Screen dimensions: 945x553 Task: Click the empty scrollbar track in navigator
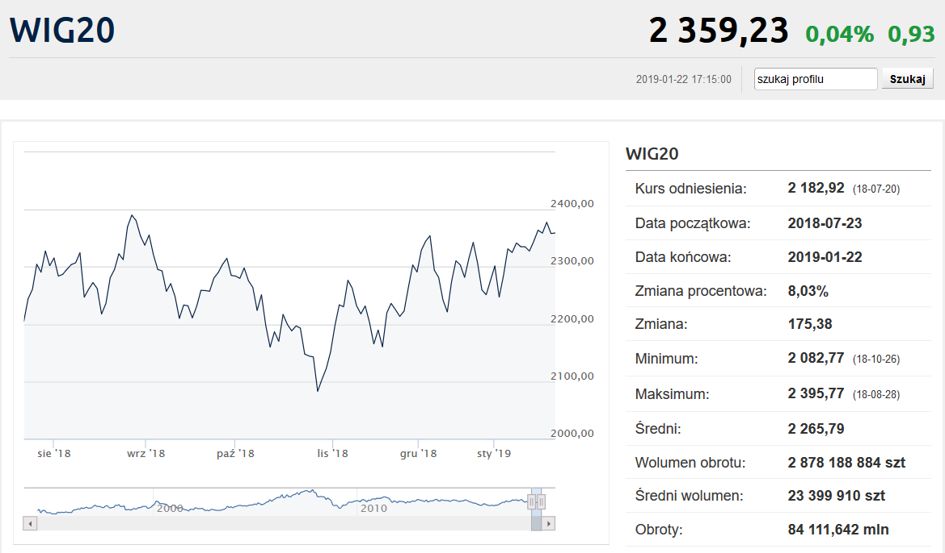click(x=280, y=523)
